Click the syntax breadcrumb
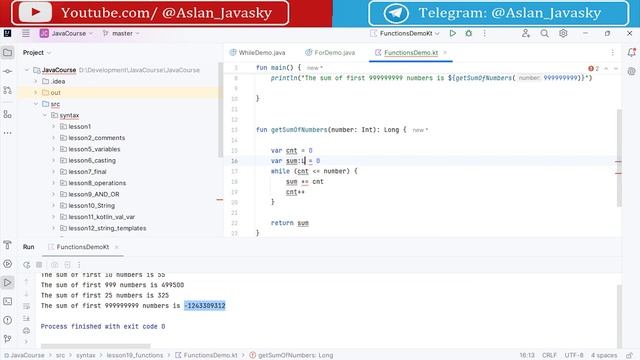The width and height of the screenshot is (640, 360). 86,356
